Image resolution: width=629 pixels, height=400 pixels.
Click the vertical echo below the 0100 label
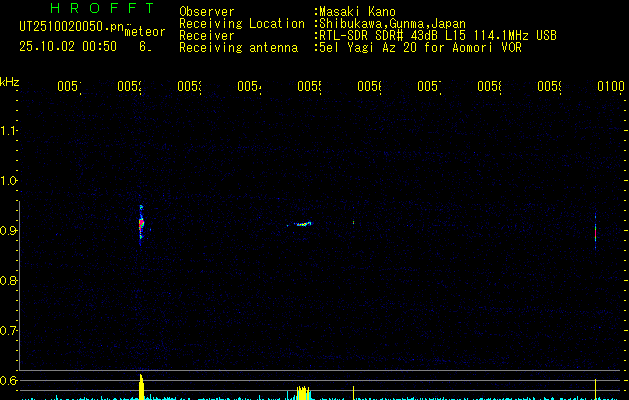pyautogui.click(x=595, y=232)
